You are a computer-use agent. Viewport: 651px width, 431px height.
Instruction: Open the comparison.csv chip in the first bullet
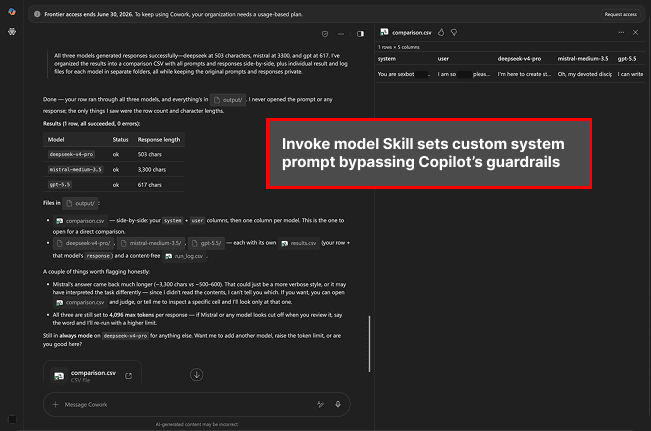80,220
